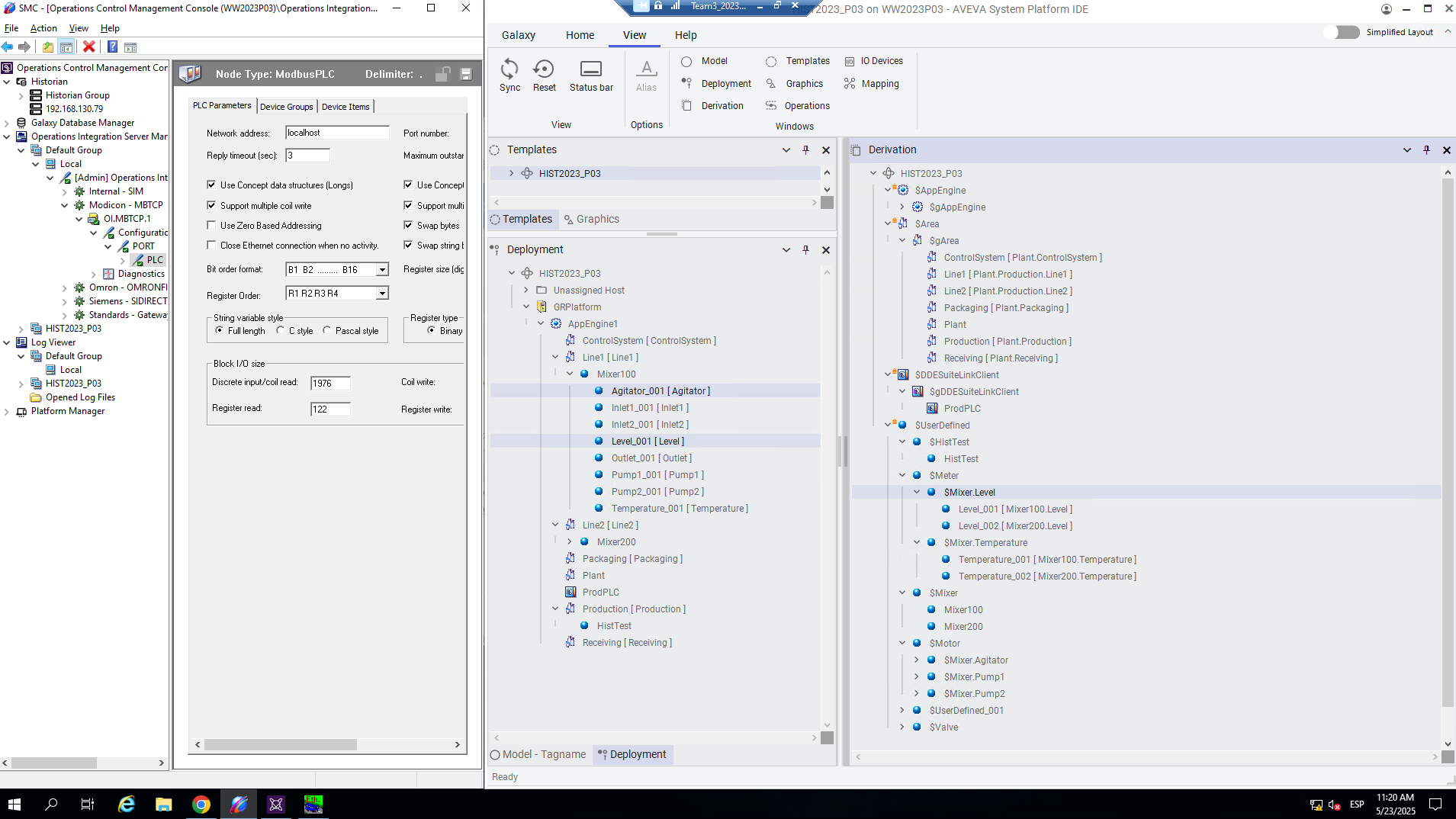The image size is (1456, 819).
Task: Click the Register read value field
Action: coord(330,409)
